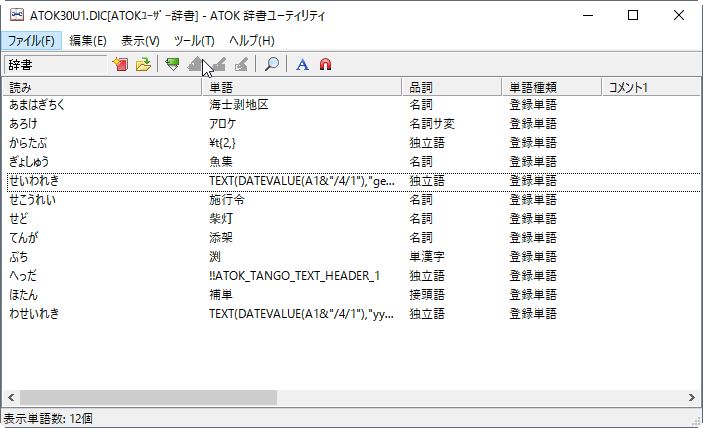The height and width of the screenshot is (428, 703).
Task: Click the second grayed-out pencil icon
Action: coord(218,65)
